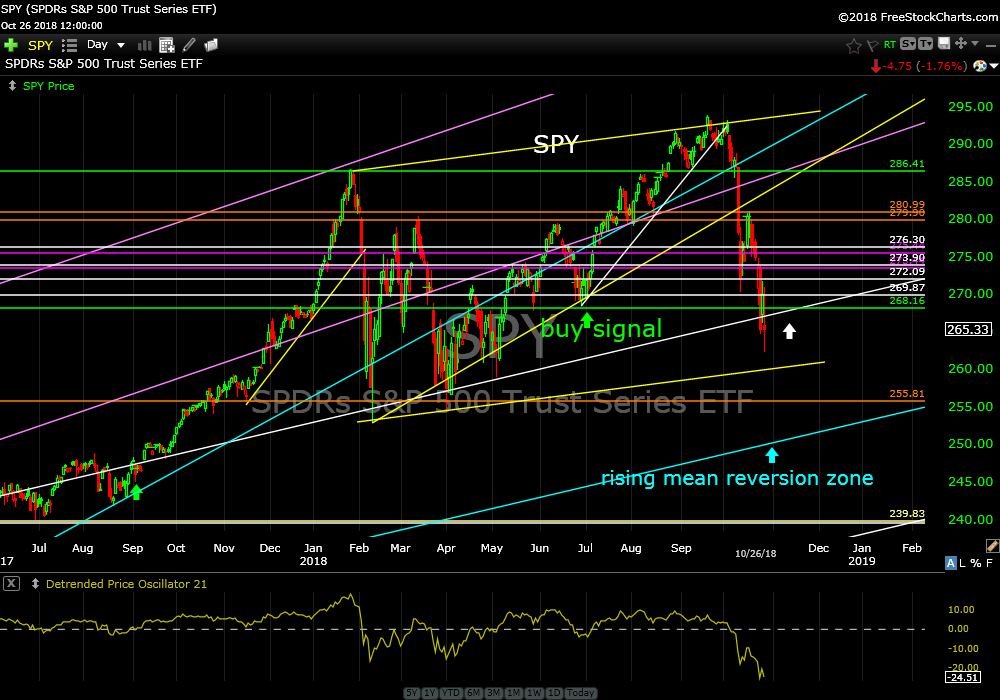The image size is (1000, 700).
Task: Open the watchlist icon next to SPY
Action: click(x=69, y=45)
